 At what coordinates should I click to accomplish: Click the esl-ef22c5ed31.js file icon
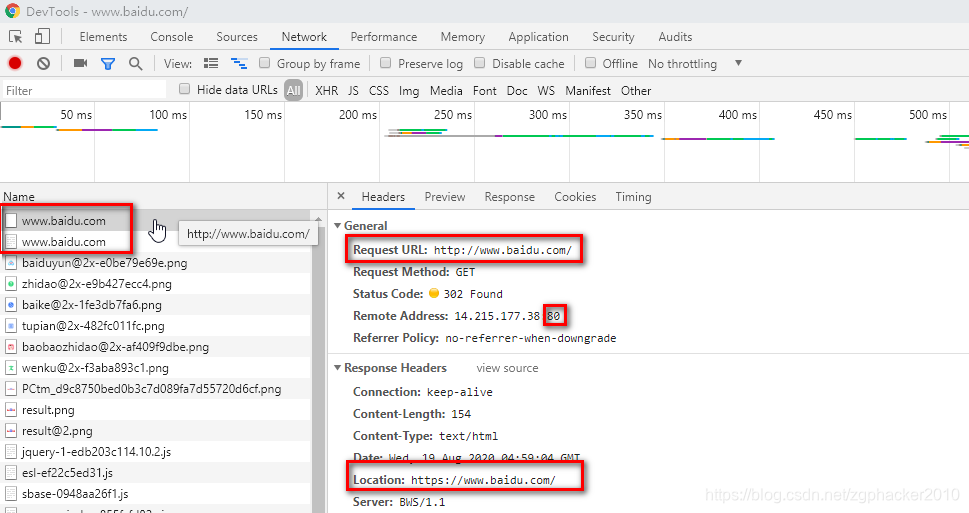click(x=11, y=473)
